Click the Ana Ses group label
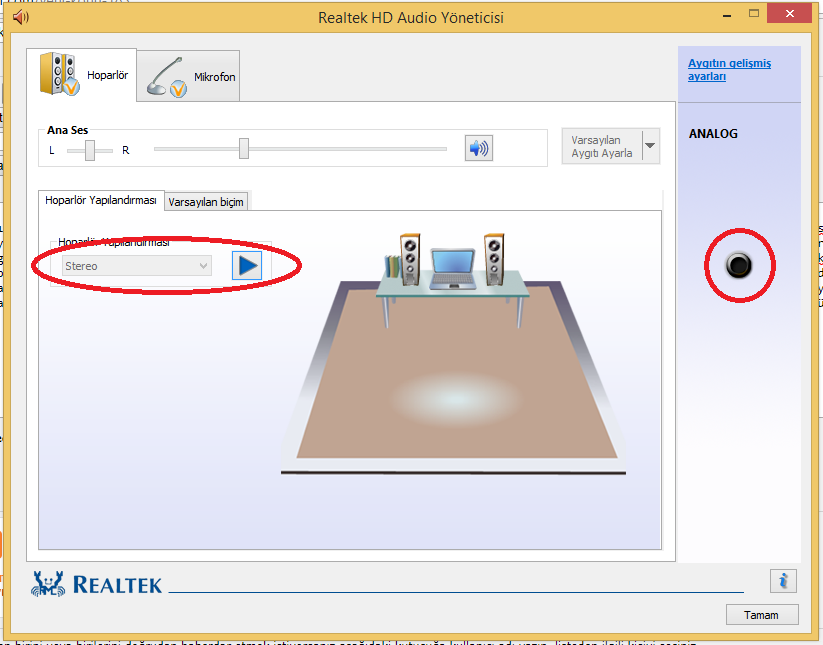This screenshot has width=823, height=645. (68, 130)
